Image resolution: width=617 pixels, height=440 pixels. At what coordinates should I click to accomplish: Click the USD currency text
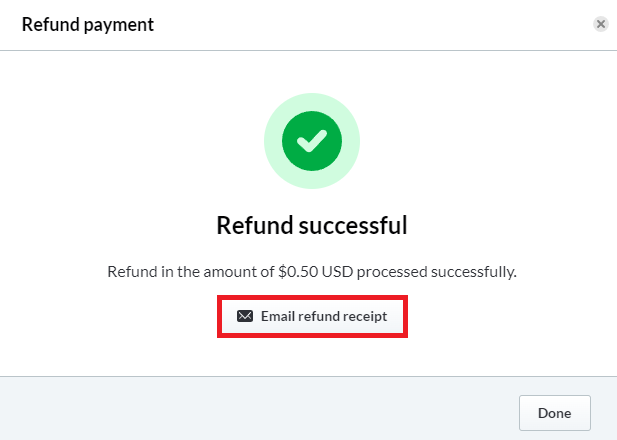pyautogui.click(x=337, y=272)
